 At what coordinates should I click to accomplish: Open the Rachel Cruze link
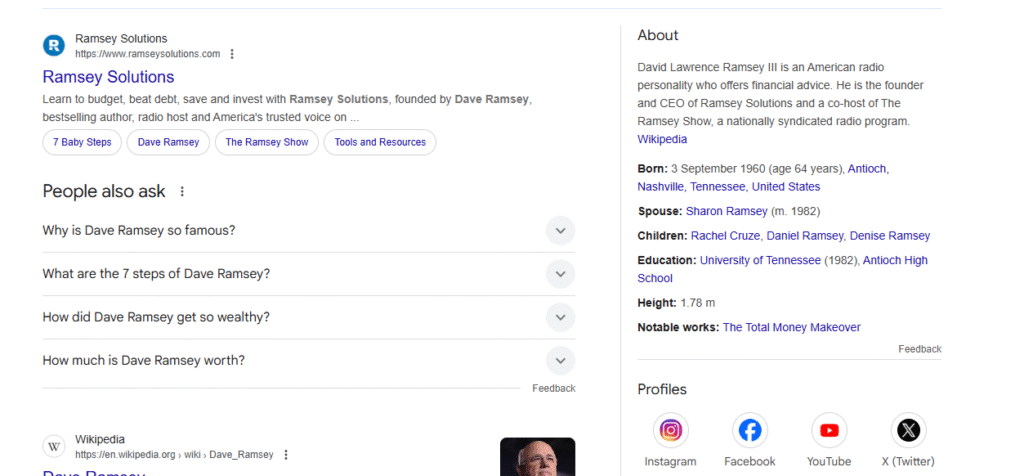726,236
